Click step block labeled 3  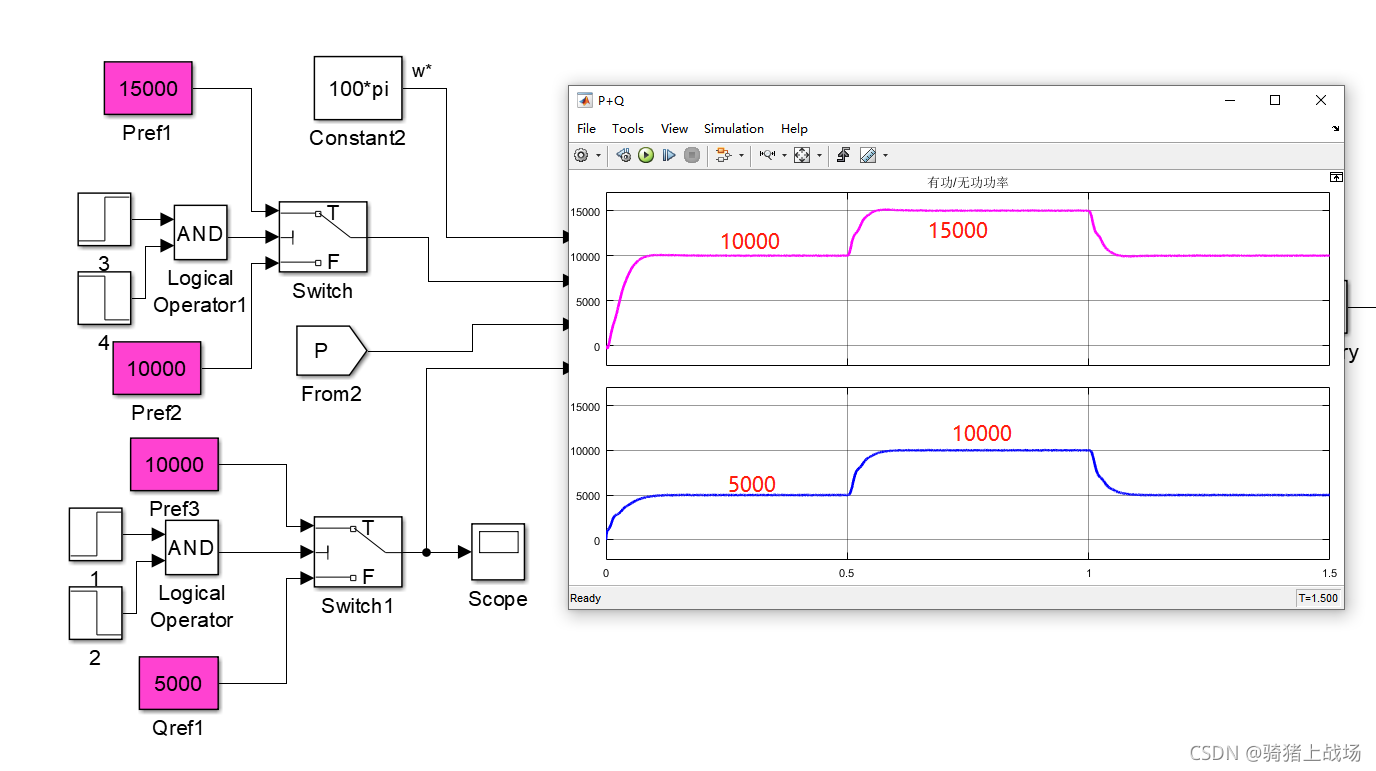click(x=104, y=219)
